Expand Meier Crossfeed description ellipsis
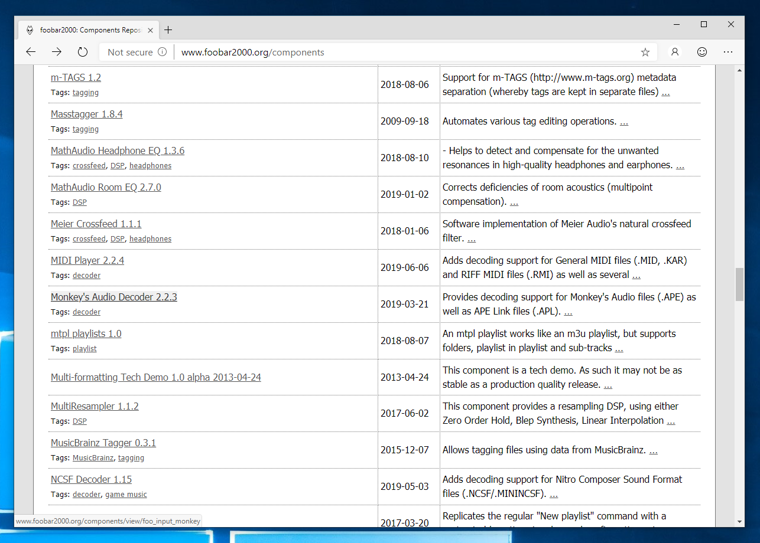760x543 pixels. 471,240
